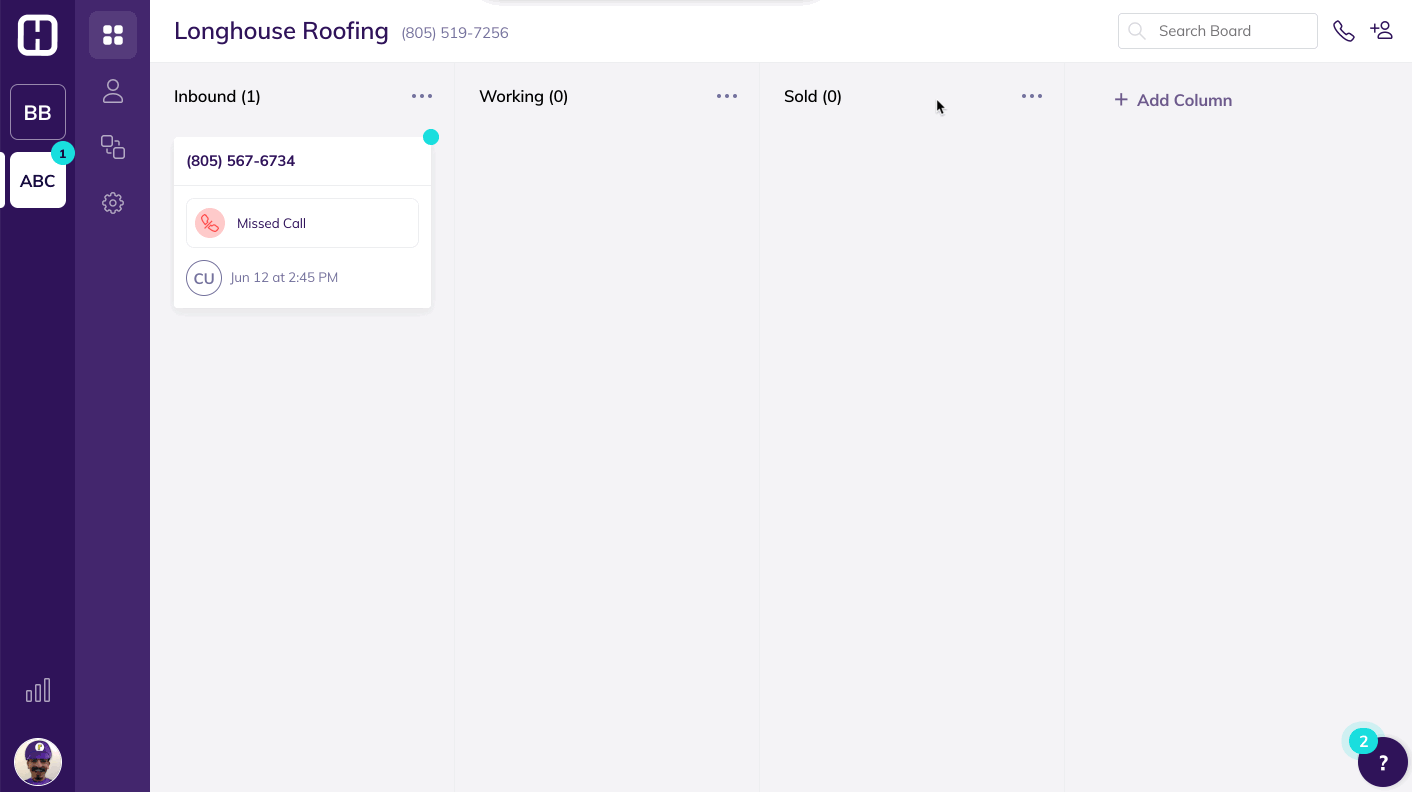
Task: Open the settings gear icon
Action: pos(113,203)
